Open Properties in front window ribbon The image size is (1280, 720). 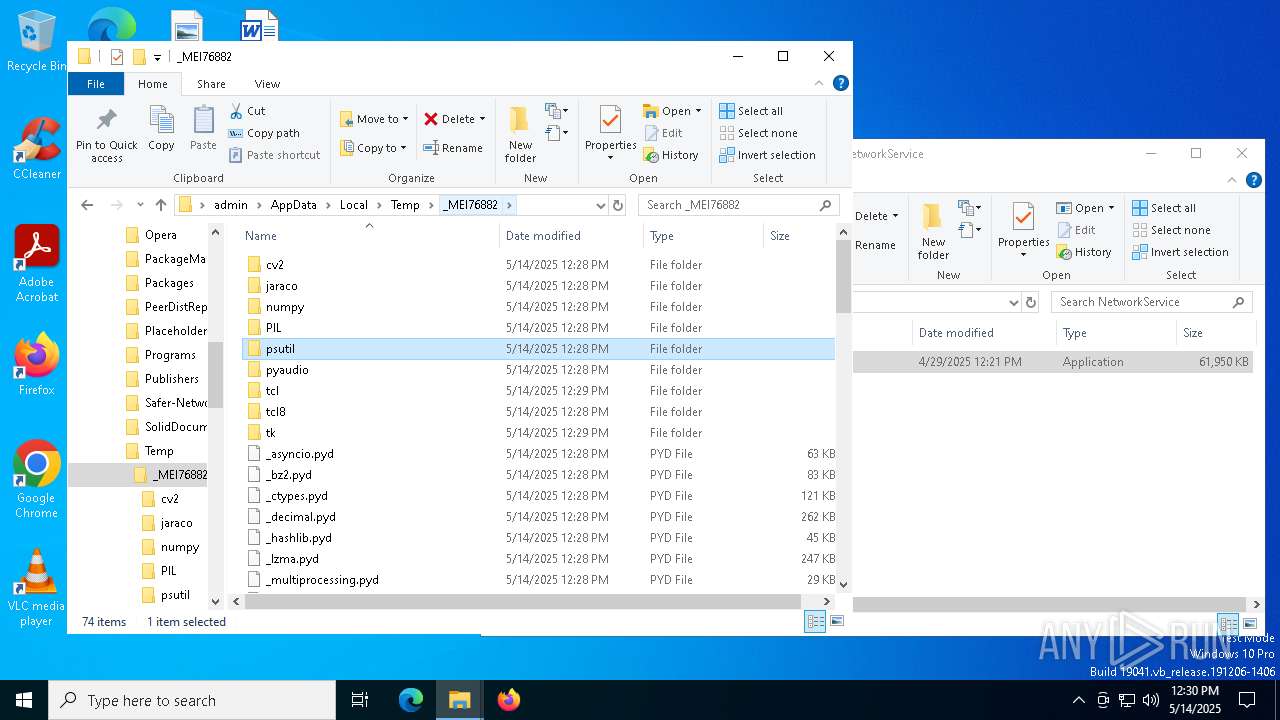coord(610,134)
